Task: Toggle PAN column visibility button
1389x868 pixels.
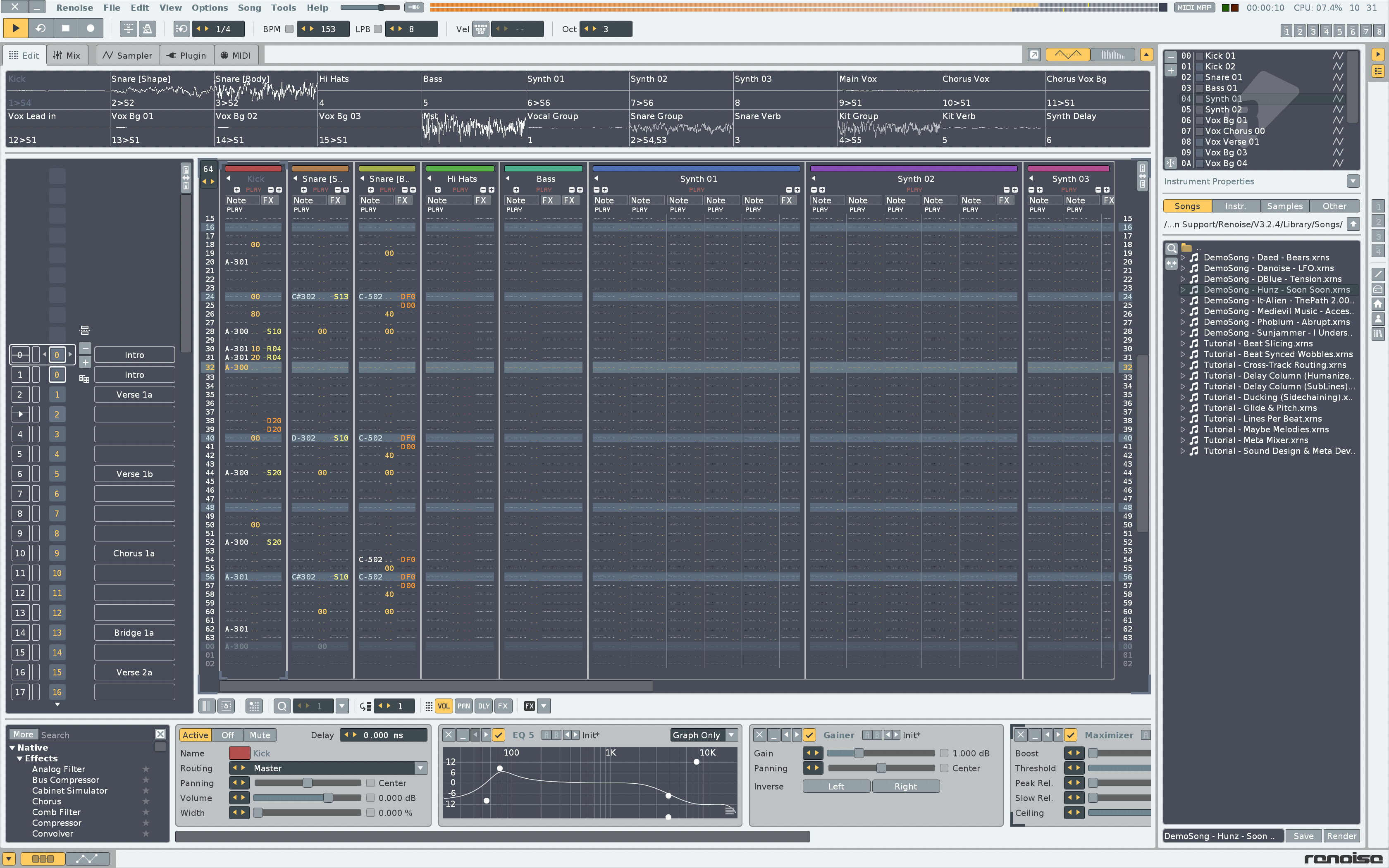Action: (x=464, y=706)
